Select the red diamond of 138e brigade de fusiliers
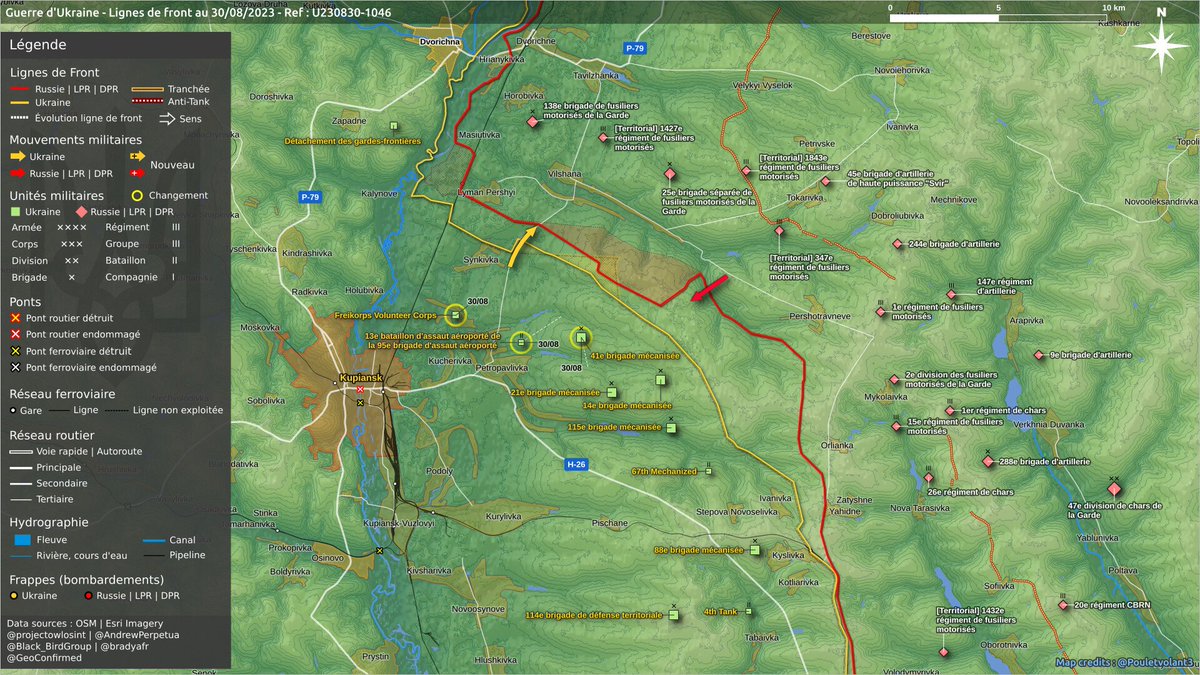The height and width of the screenshot is (675, 1200). pos(532,121)
